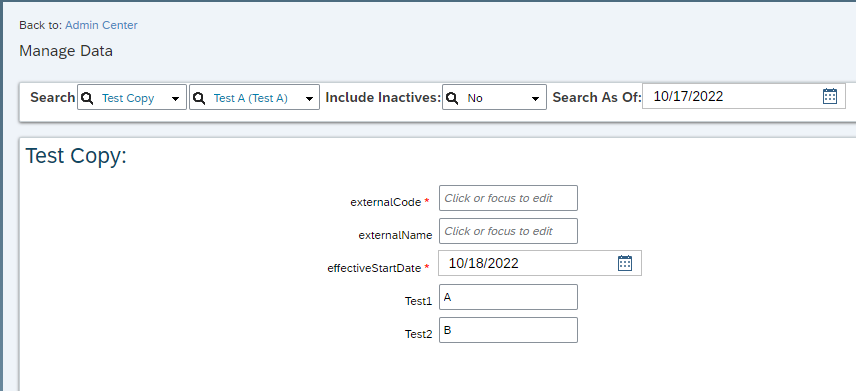Image resolution: width=856 pixels, height=391 pixels.
Task: Open calendar picker for Search As Of
Action: [829, 97]
